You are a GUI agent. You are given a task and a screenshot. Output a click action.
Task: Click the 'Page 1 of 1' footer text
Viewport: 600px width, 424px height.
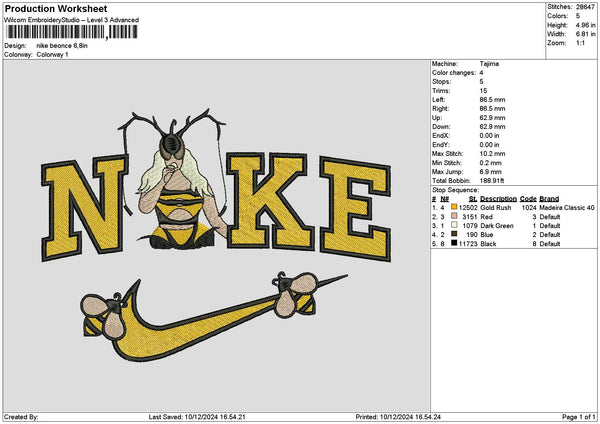click(x=579, y=417)
